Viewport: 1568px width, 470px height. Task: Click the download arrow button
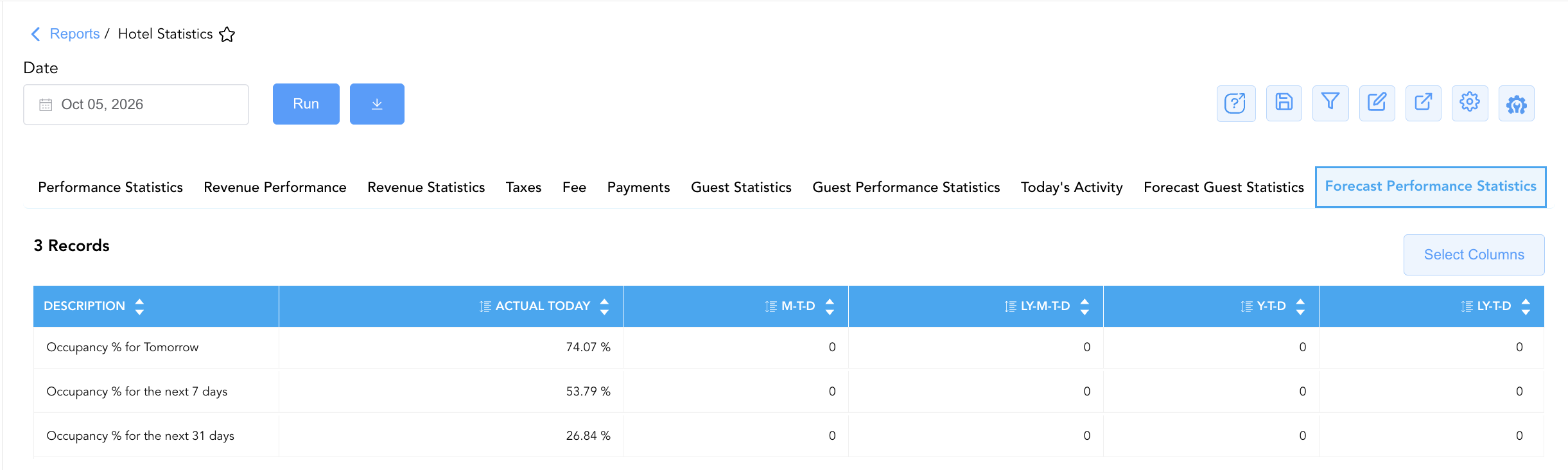(x=377, y=104)
